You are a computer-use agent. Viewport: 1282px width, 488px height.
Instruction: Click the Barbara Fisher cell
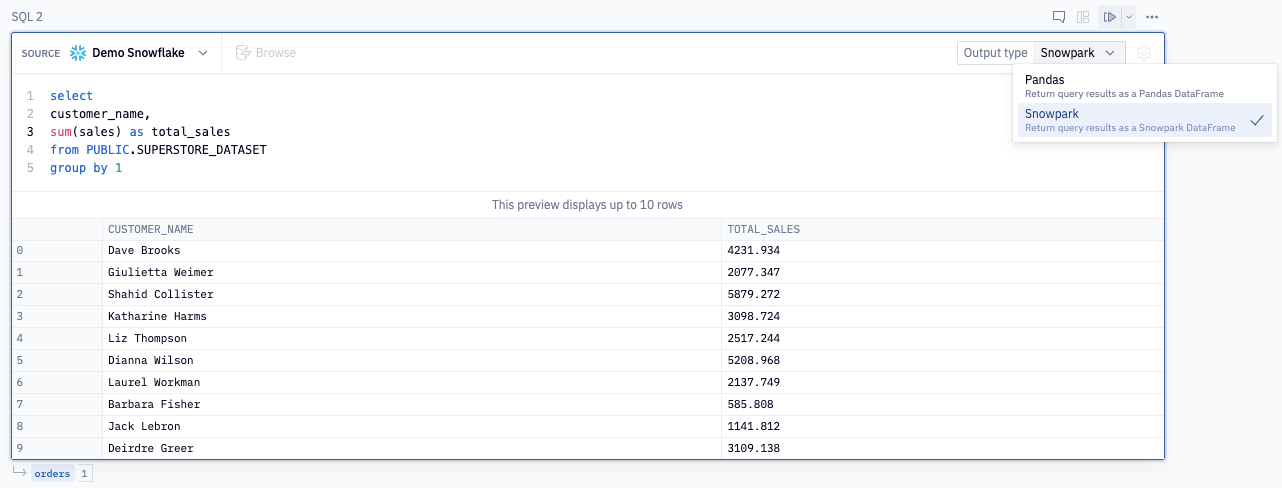tap(412, 404)
